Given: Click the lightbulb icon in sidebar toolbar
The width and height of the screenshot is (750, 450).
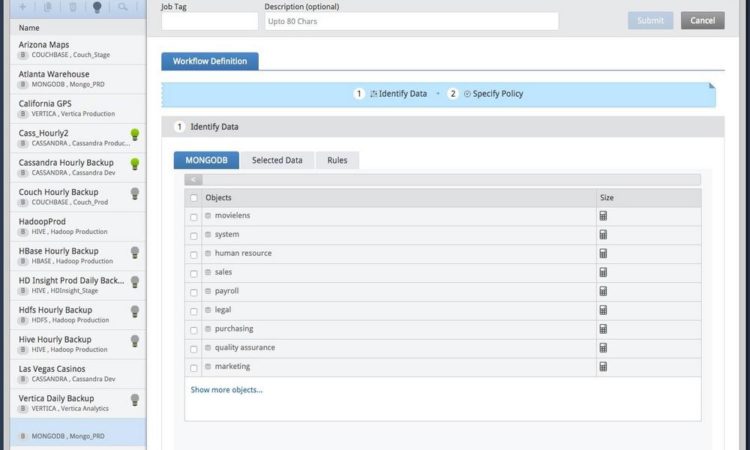Looking at the screenshot, I should 97,7.
